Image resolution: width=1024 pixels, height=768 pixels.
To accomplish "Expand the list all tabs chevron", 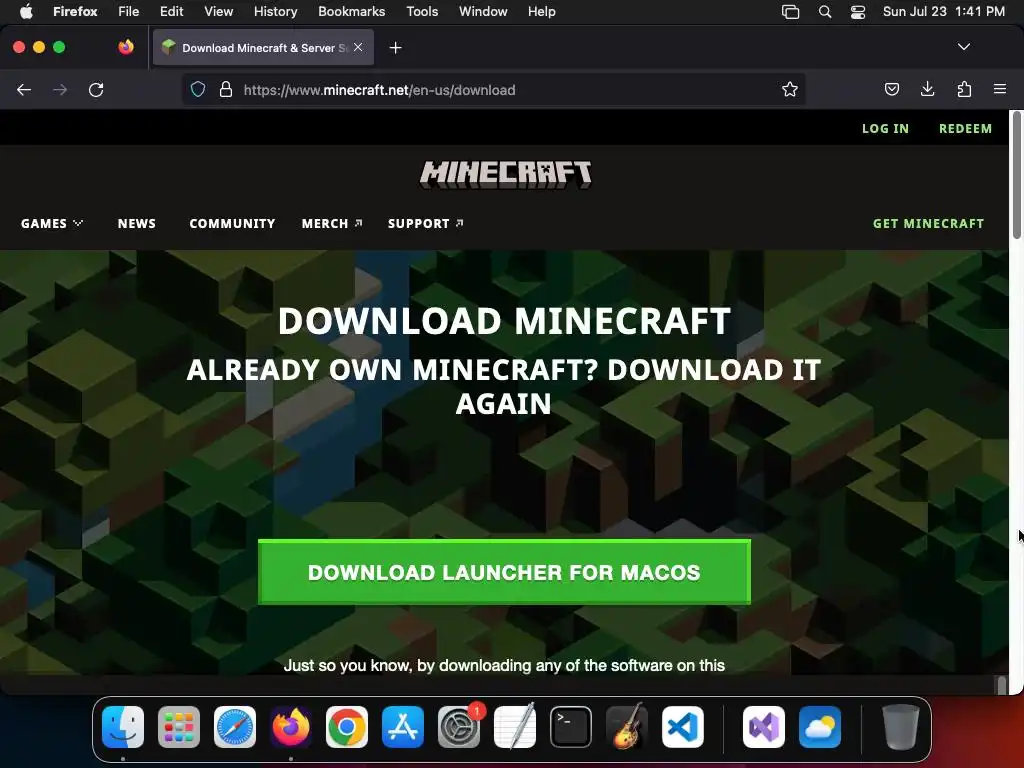I will point(964,47).
